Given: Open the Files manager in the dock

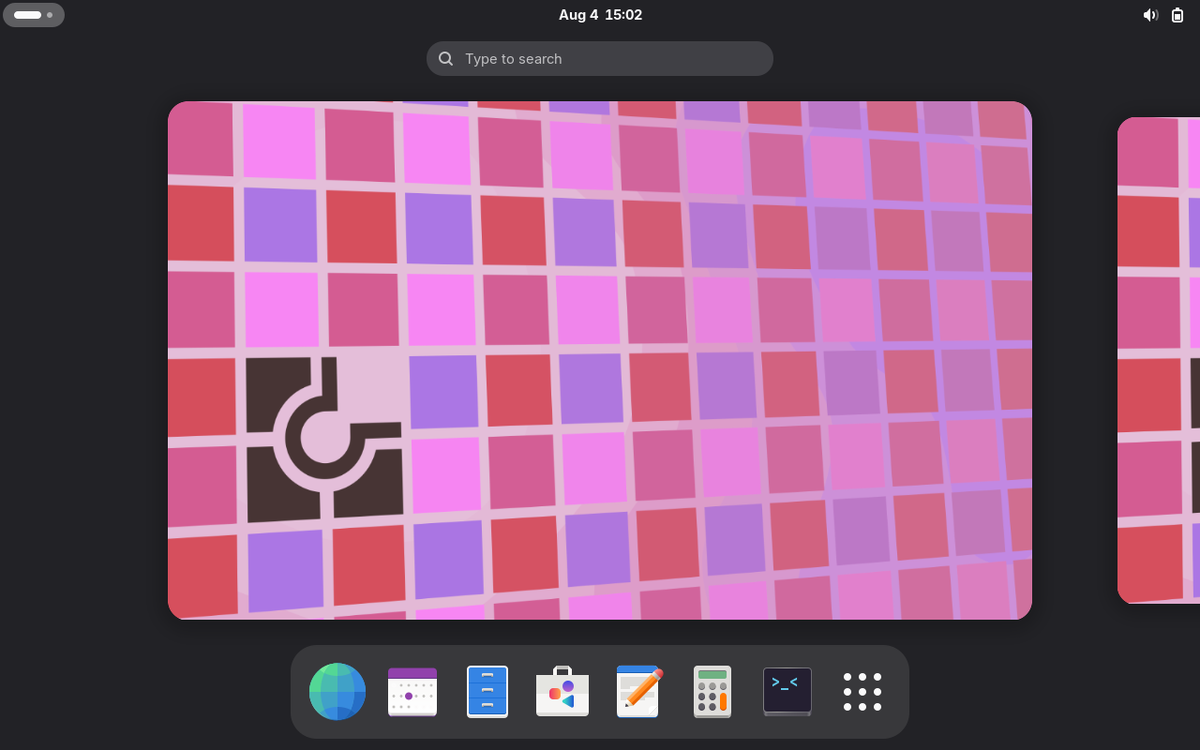Looking at the screenshot, I should (487, 691).
